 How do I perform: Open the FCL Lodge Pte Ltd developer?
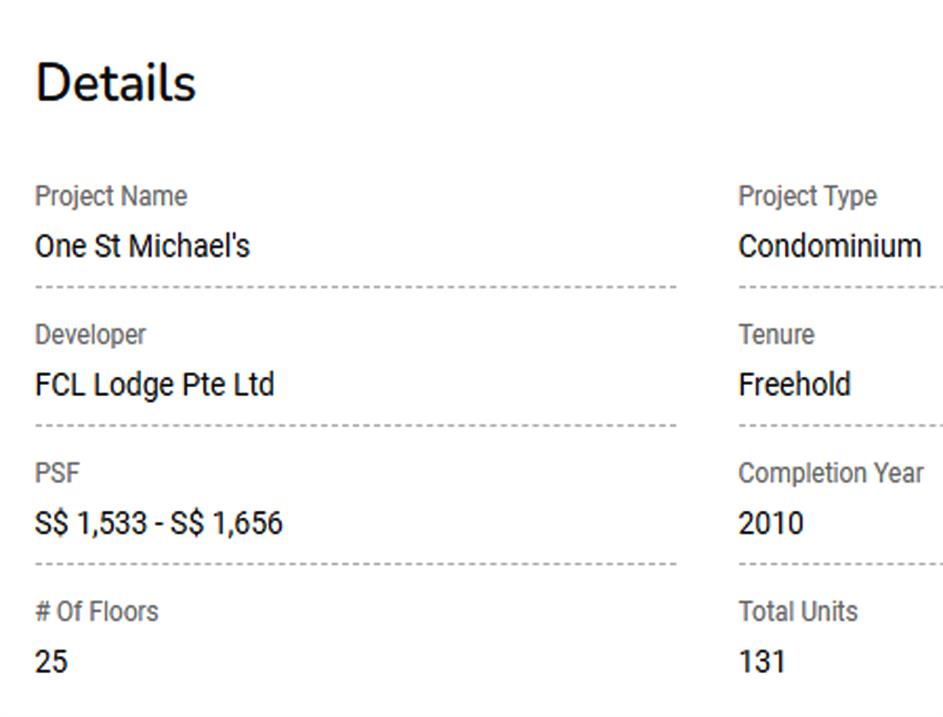click(x=154, y=385)
